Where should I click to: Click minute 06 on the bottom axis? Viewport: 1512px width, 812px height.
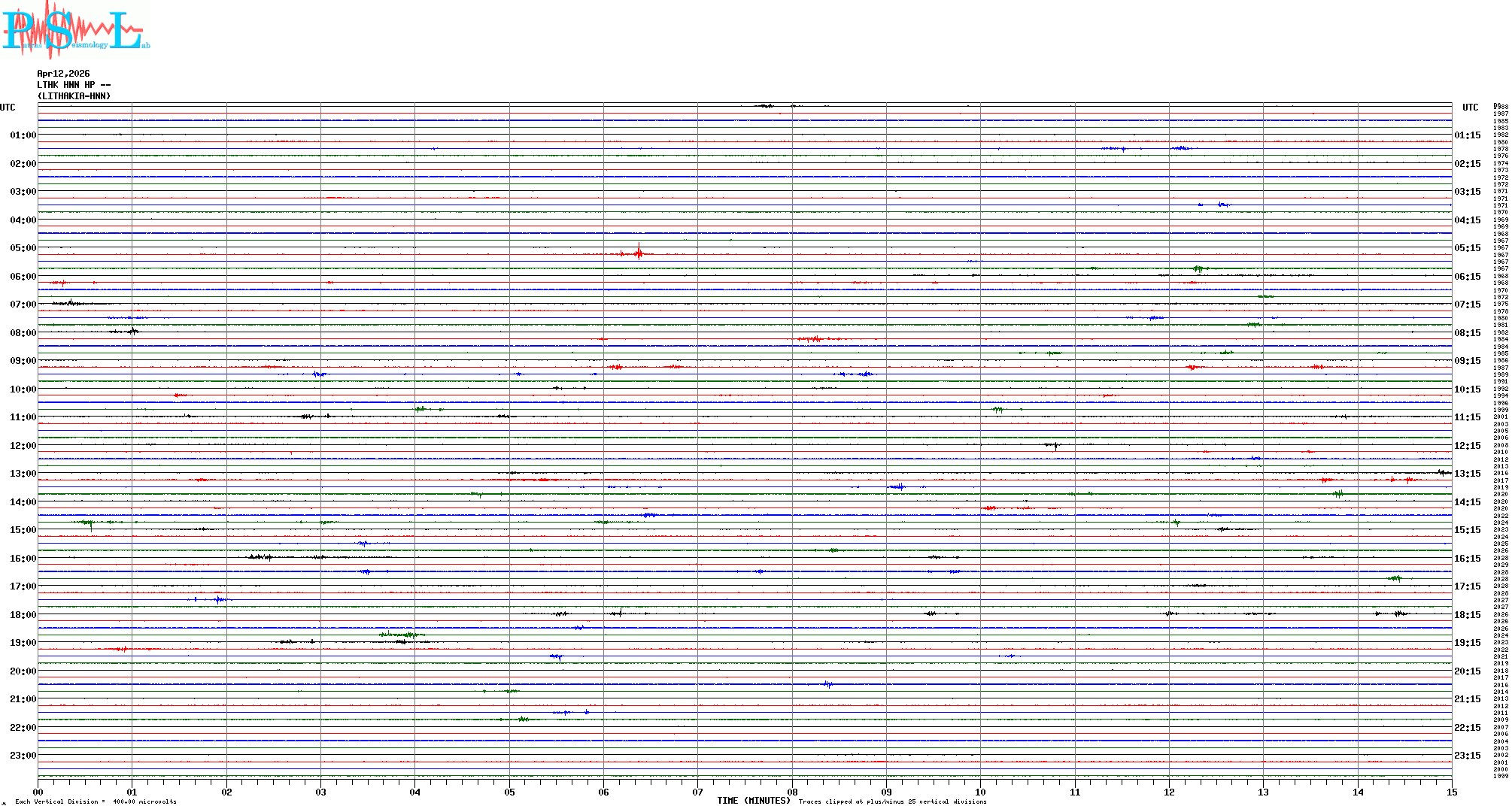point(603,792)
